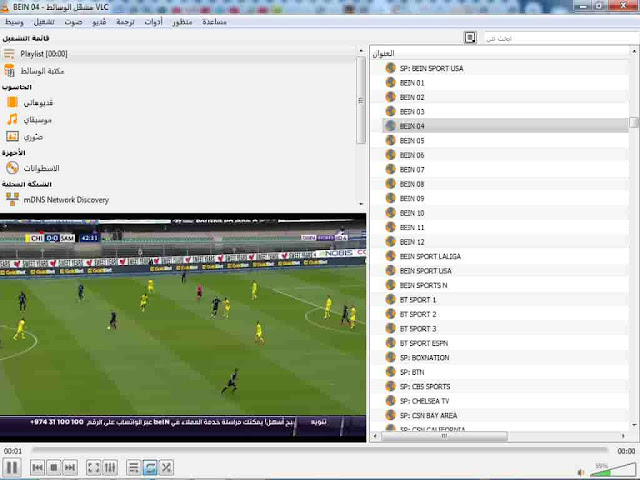Open the وسيط menu
Screen dimensions: 640x480
(14, 22)
